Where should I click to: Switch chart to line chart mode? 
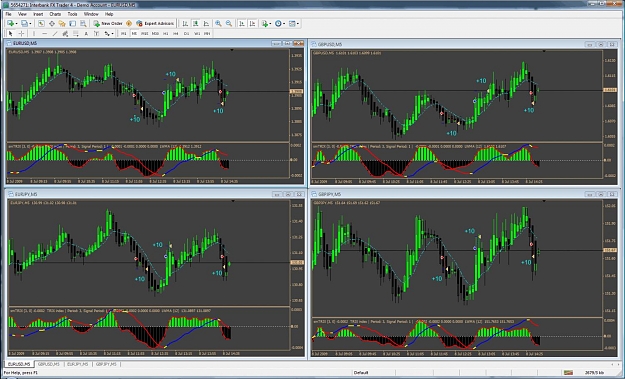tap(206, 24)
